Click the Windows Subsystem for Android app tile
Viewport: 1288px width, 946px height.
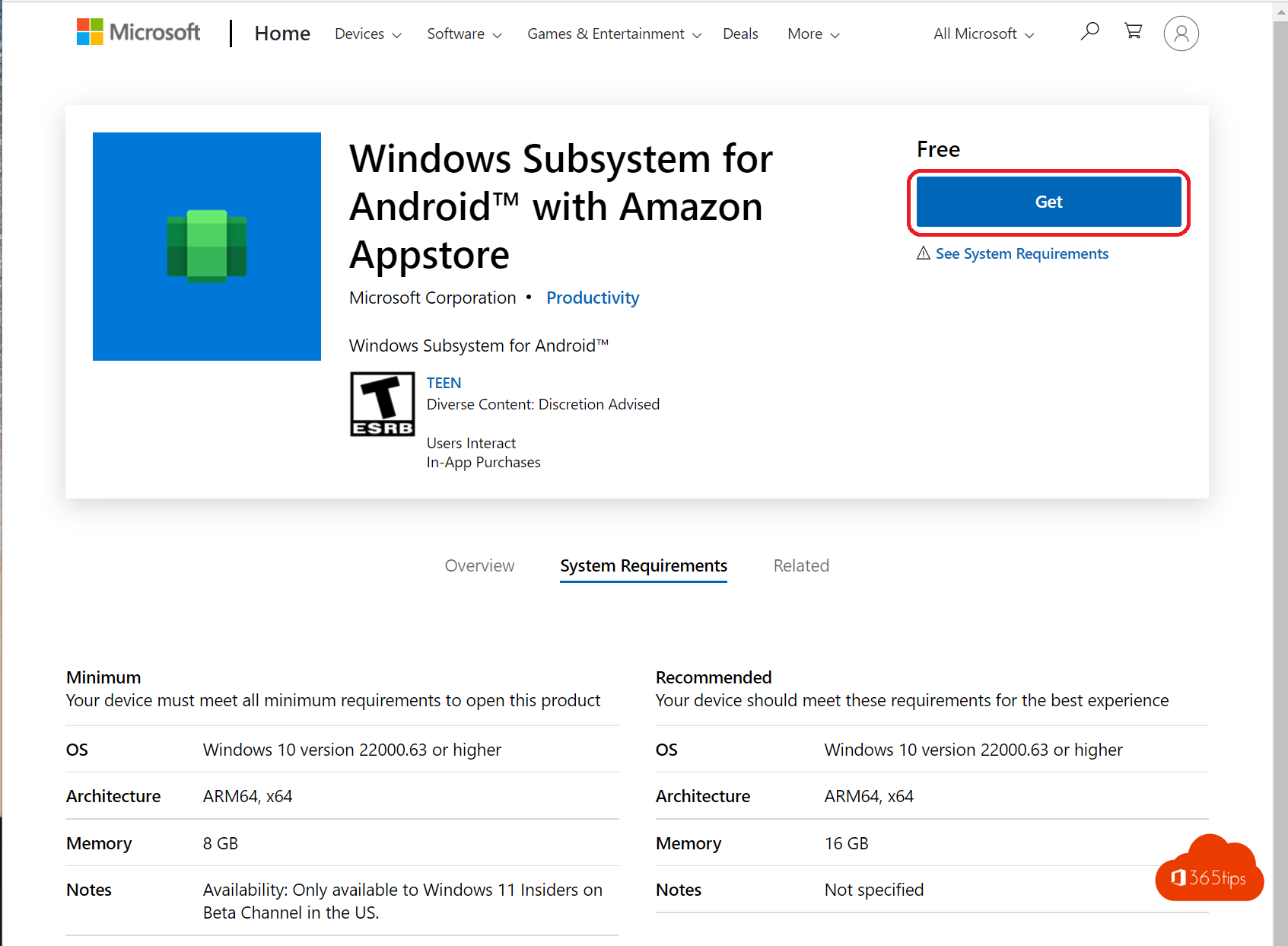tap(207, 247)
